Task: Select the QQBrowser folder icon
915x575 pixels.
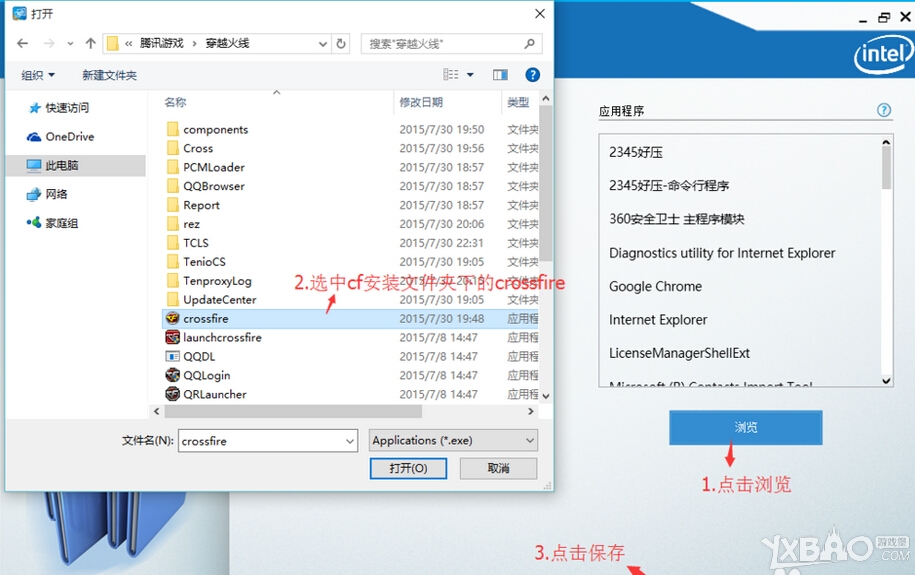Action: 172,186
